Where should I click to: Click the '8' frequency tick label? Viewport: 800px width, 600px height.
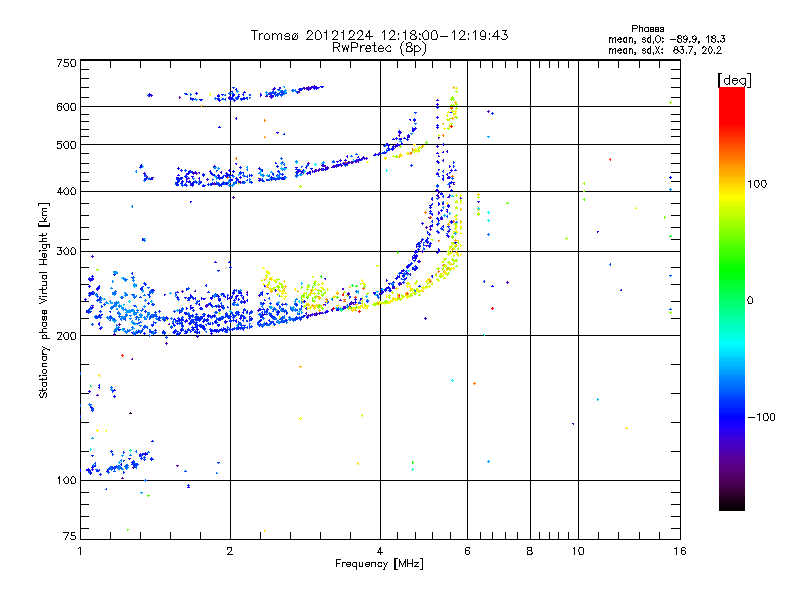[x=530, y=551]
